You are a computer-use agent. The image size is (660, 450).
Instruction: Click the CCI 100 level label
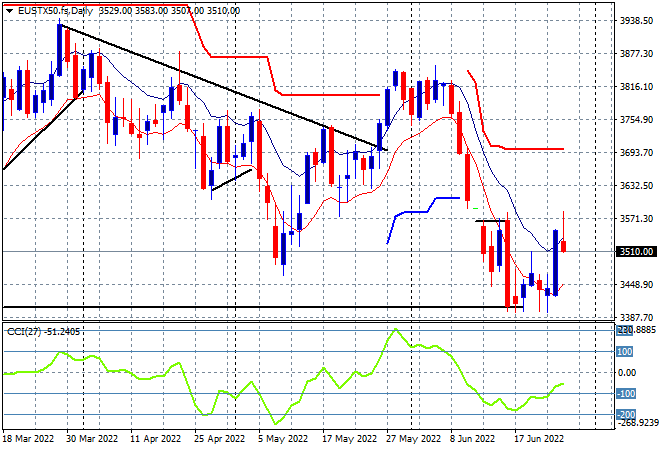point(625,351)
